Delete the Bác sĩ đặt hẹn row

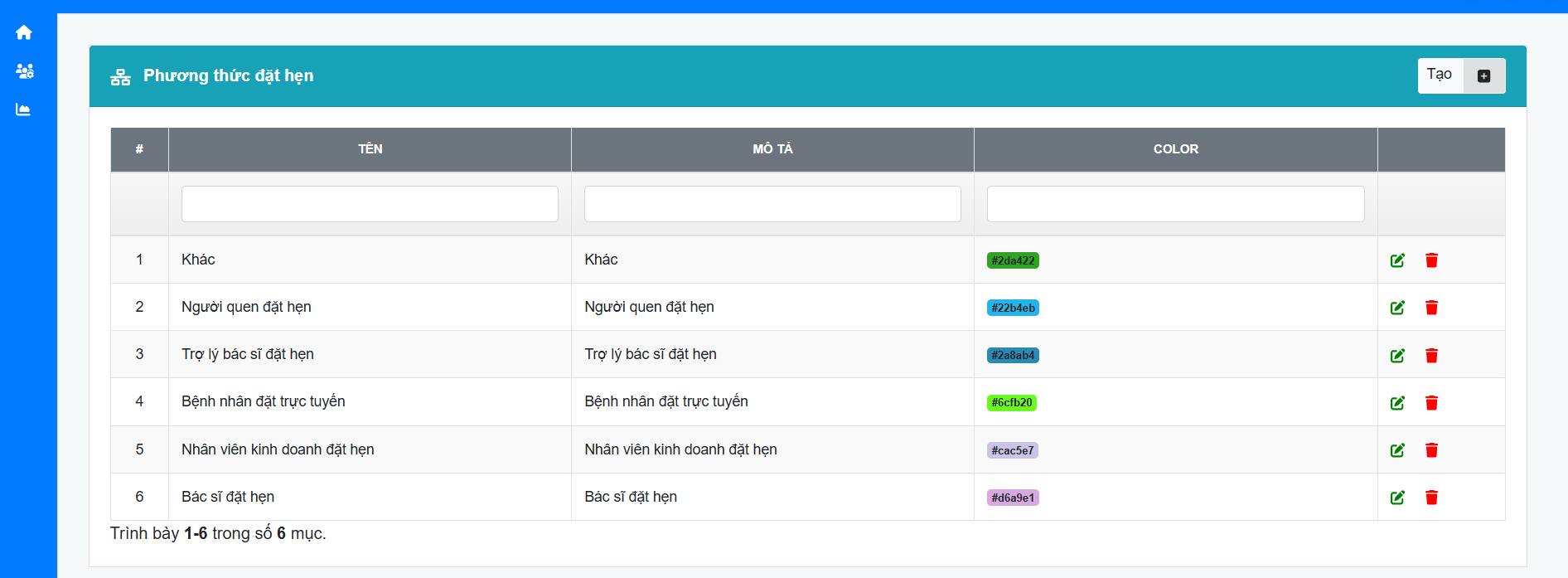point(1431,498)
